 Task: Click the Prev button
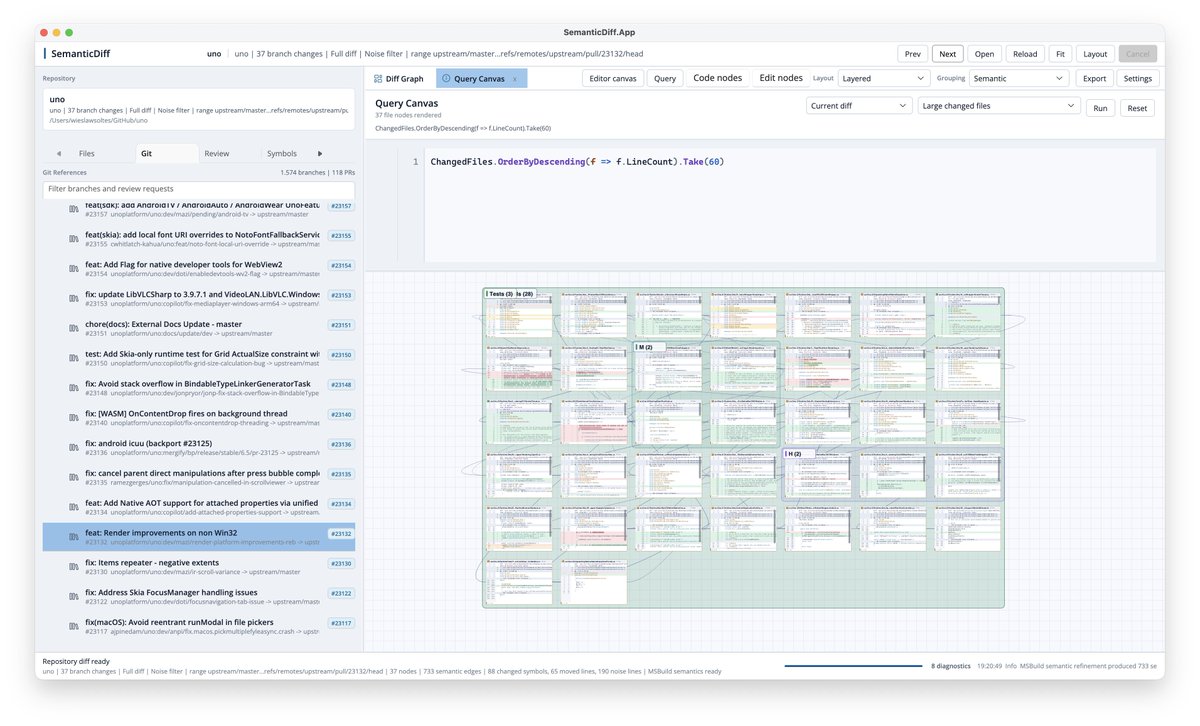click(913, 54)
